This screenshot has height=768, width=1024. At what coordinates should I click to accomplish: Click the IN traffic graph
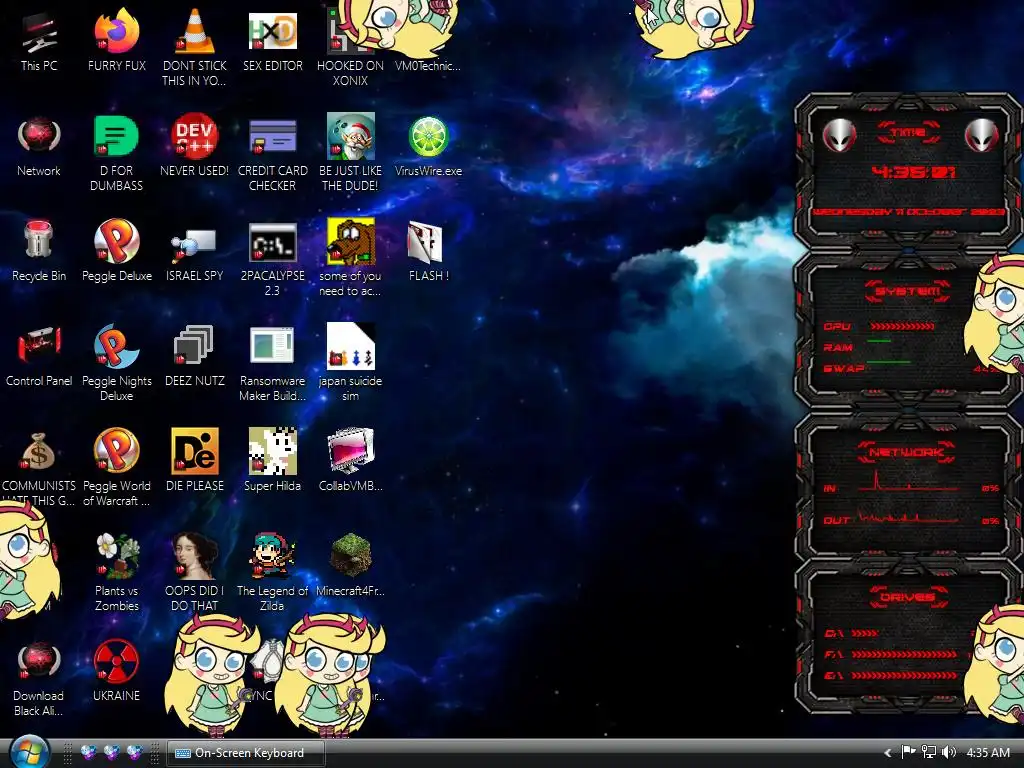[x=907, y=480]
